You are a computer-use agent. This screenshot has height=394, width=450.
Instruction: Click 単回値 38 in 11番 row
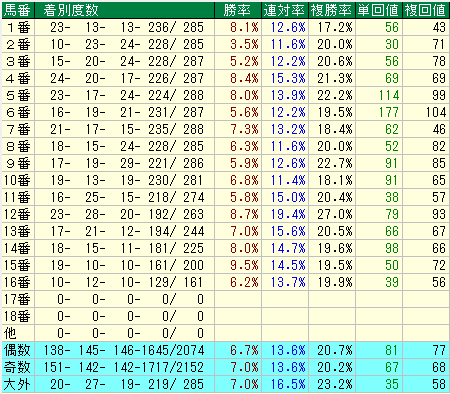pyautogui.click(x=392, y=197)
